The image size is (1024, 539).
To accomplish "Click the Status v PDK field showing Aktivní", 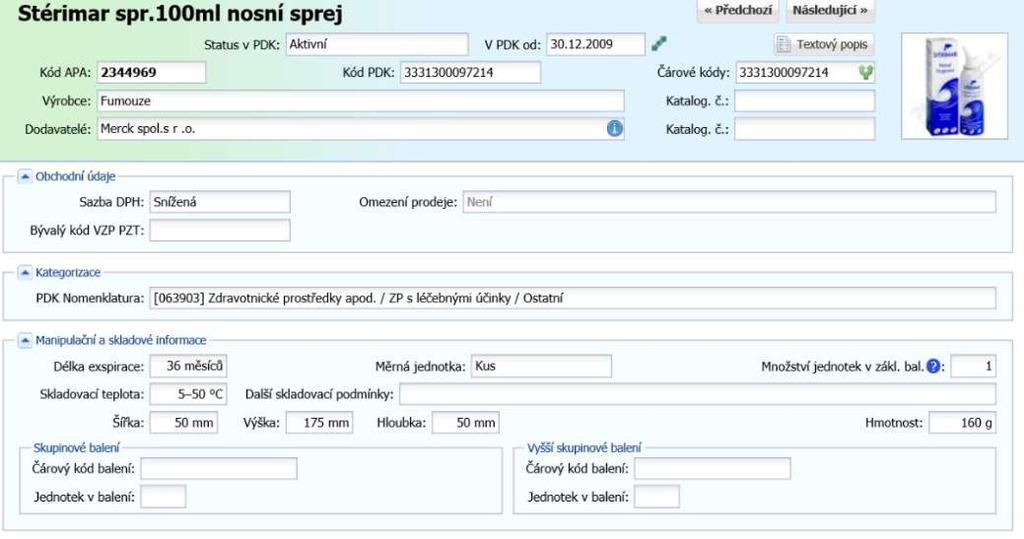I will pos(377,44).
